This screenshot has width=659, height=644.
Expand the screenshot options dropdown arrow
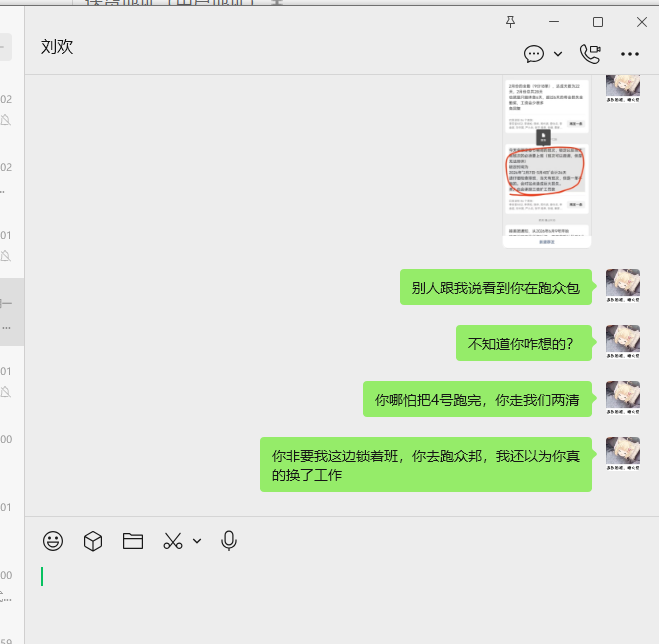pyautogui.click(x=197, y=541)
